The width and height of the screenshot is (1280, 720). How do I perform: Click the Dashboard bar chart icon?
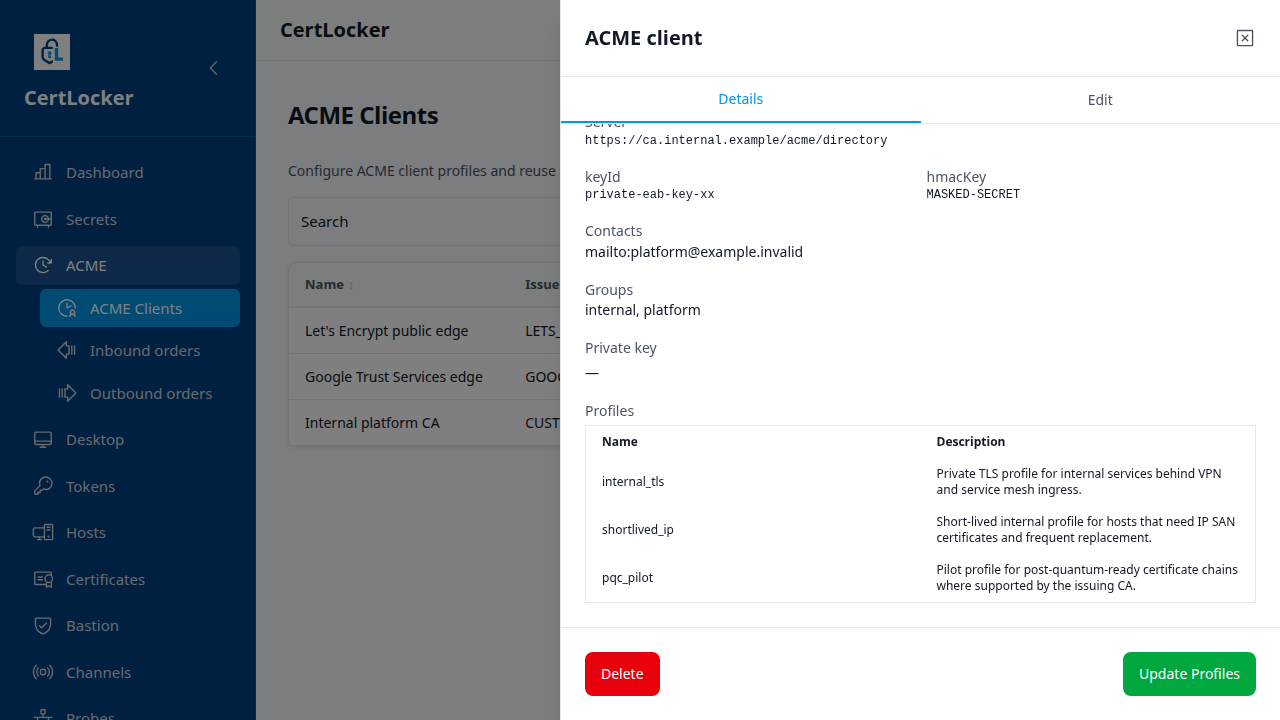point(43,172)
